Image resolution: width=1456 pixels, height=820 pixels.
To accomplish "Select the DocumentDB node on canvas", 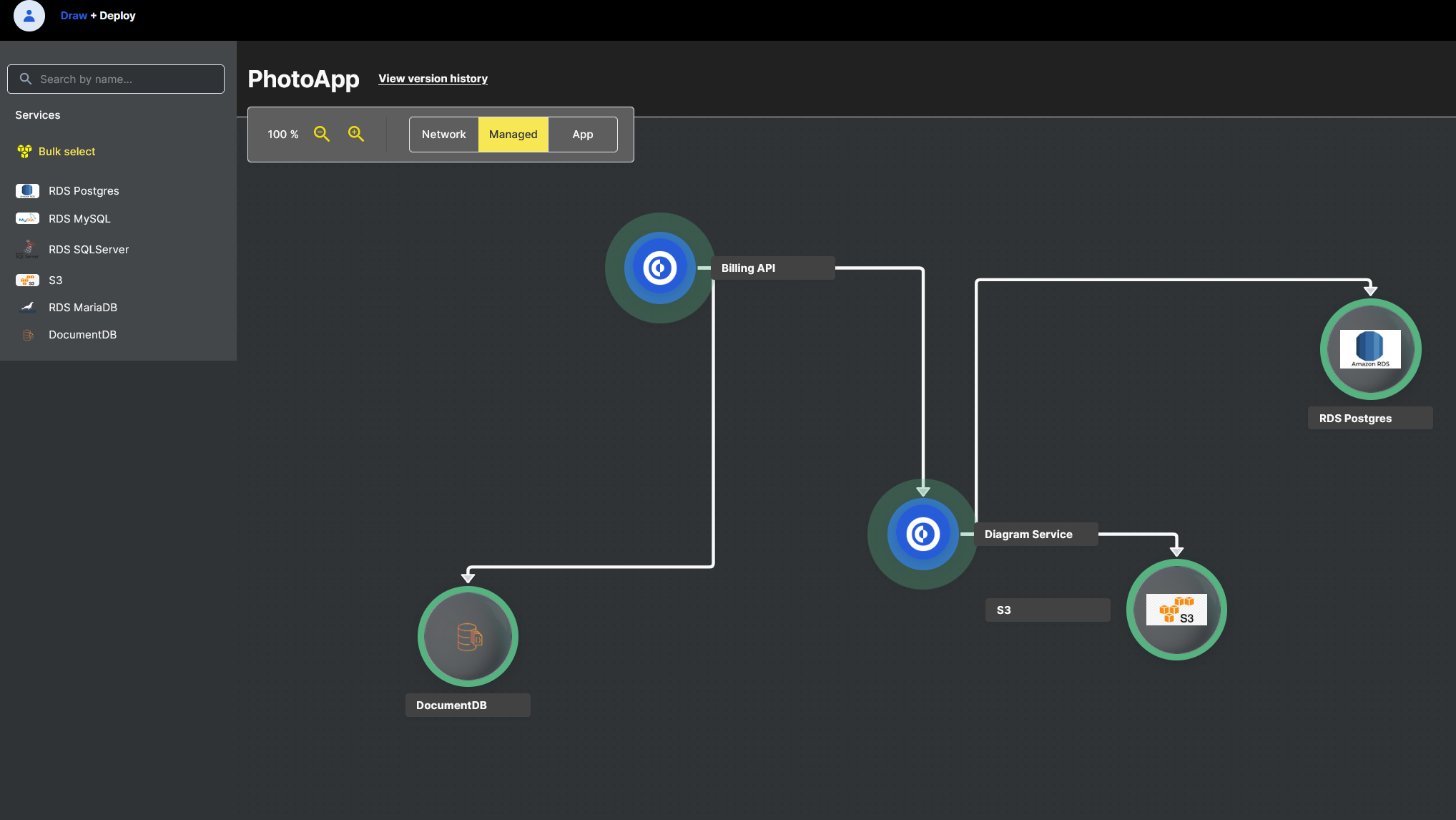I will [x=468, y=637].
